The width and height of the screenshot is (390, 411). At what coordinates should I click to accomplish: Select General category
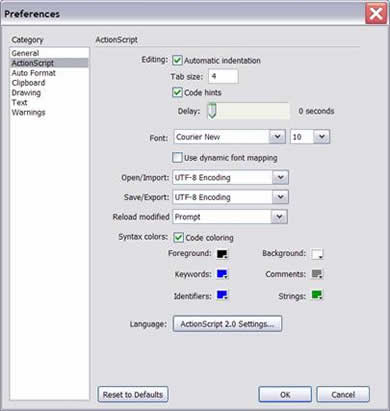click(49, 53)
